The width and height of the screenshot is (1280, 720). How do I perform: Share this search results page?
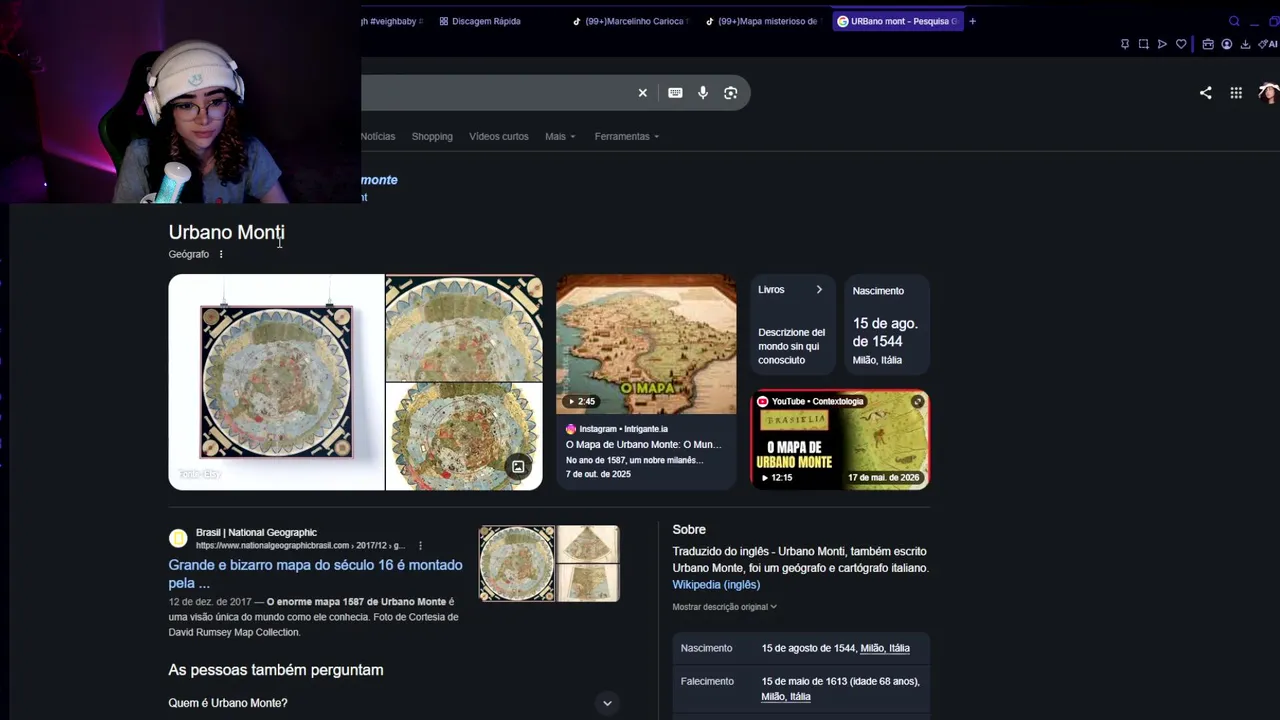click(x=1205, y=93)
